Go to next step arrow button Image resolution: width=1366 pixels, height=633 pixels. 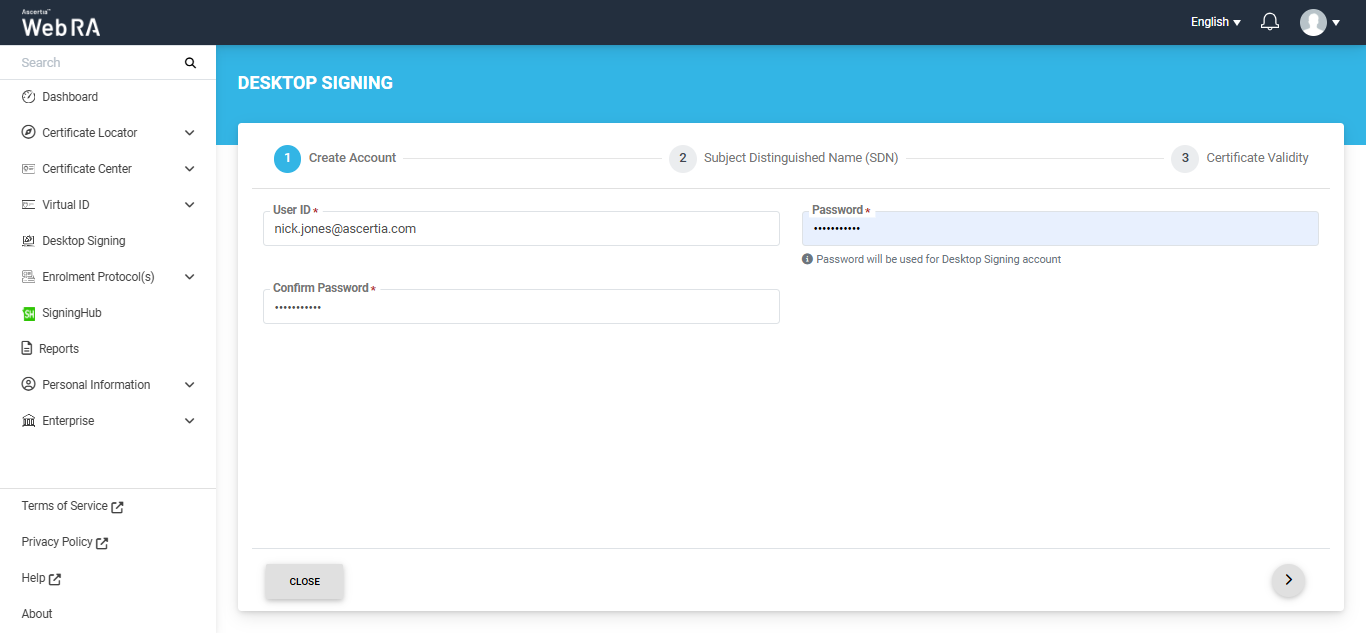tap(1288, 579)
